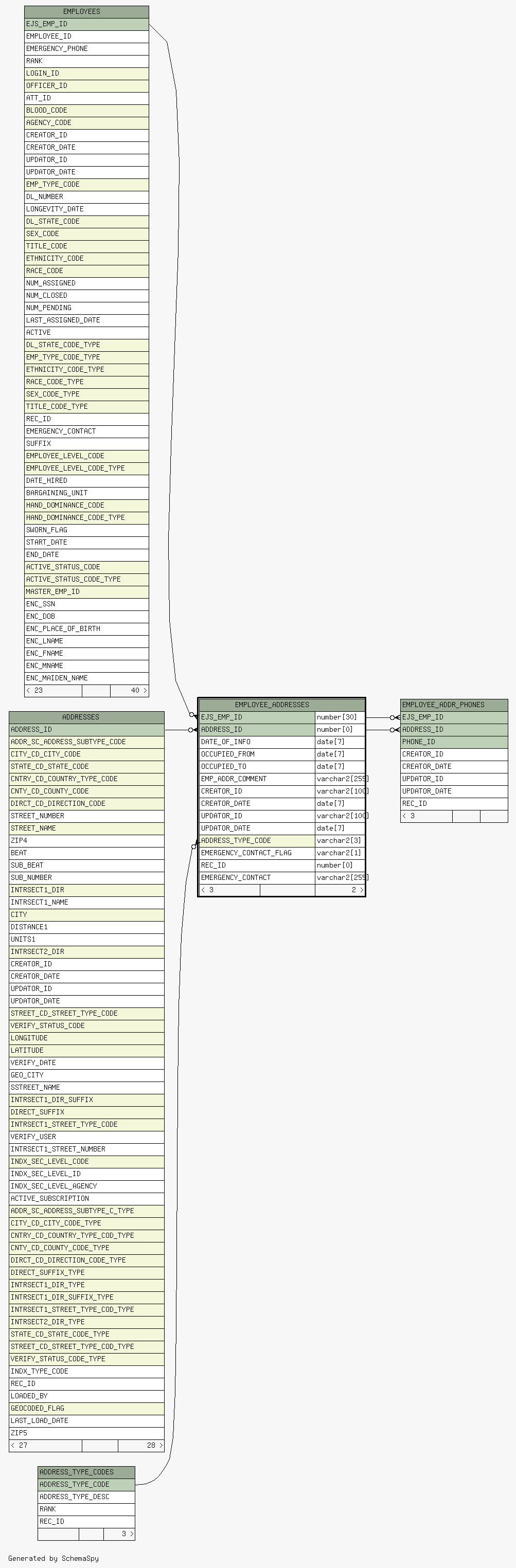Image resolution: width=516 pixels, height=1568 pixels.
Task: Select the ADDRESS_TYPE_DESC column
Action: click(x=86, y=1497)
